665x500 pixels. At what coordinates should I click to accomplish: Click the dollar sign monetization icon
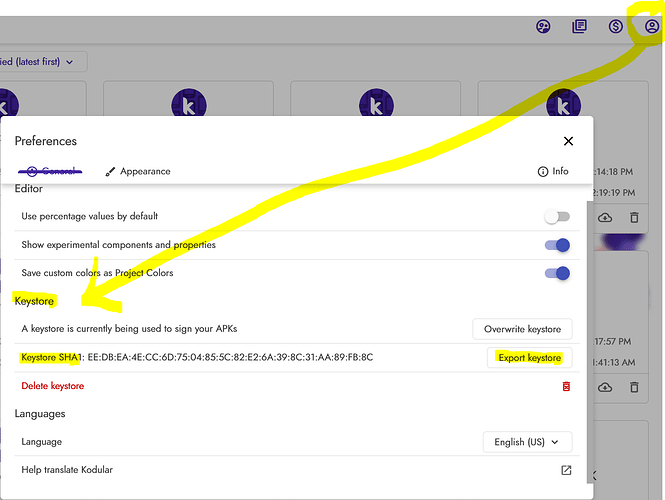(615, 26)
